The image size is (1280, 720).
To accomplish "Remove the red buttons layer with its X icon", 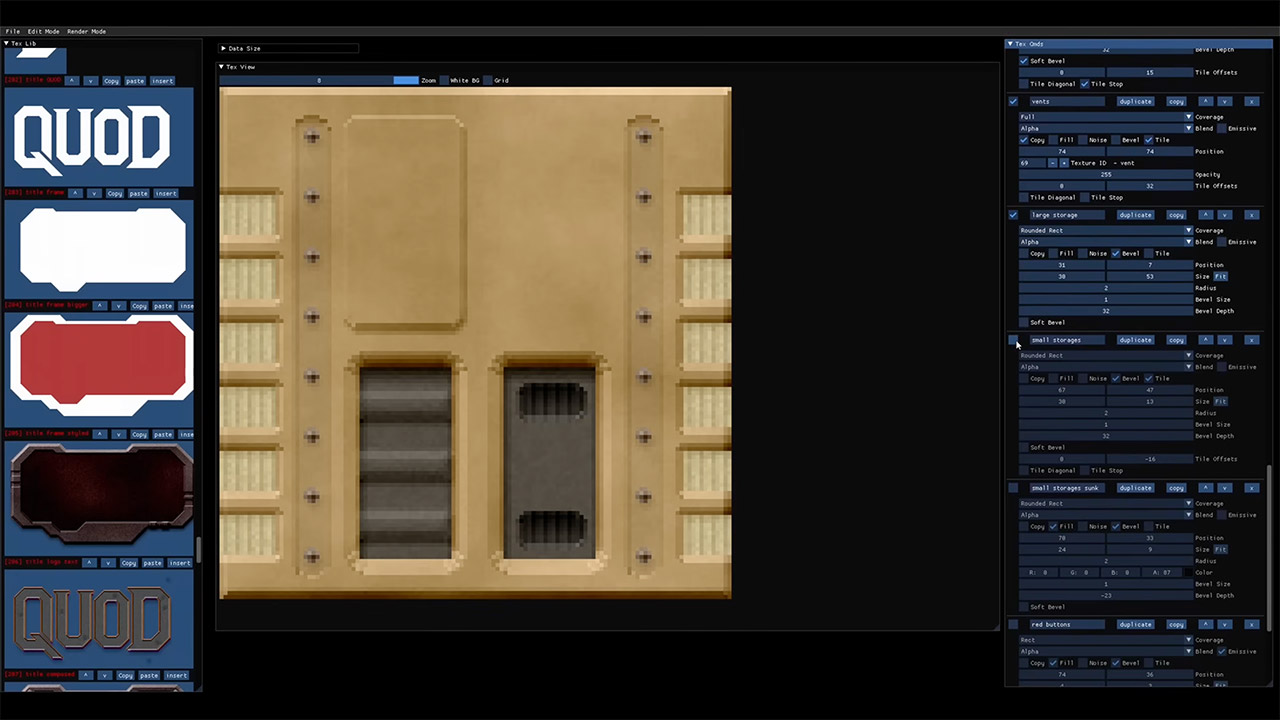I will coord(1252,624).
